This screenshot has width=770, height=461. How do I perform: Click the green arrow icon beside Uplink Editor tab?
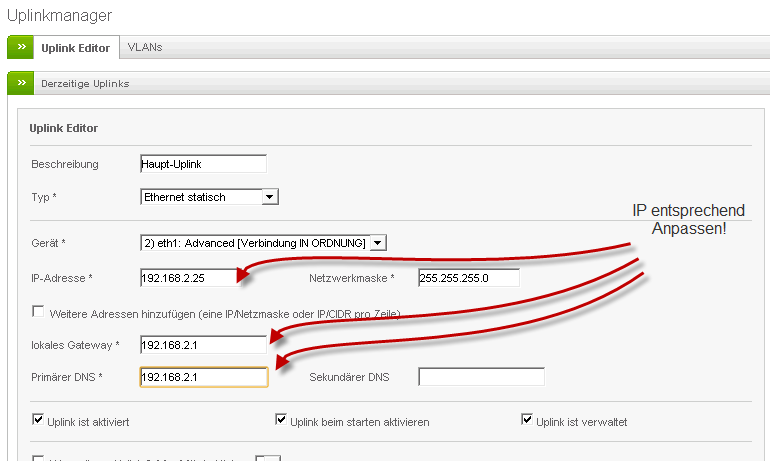point(21,47)
